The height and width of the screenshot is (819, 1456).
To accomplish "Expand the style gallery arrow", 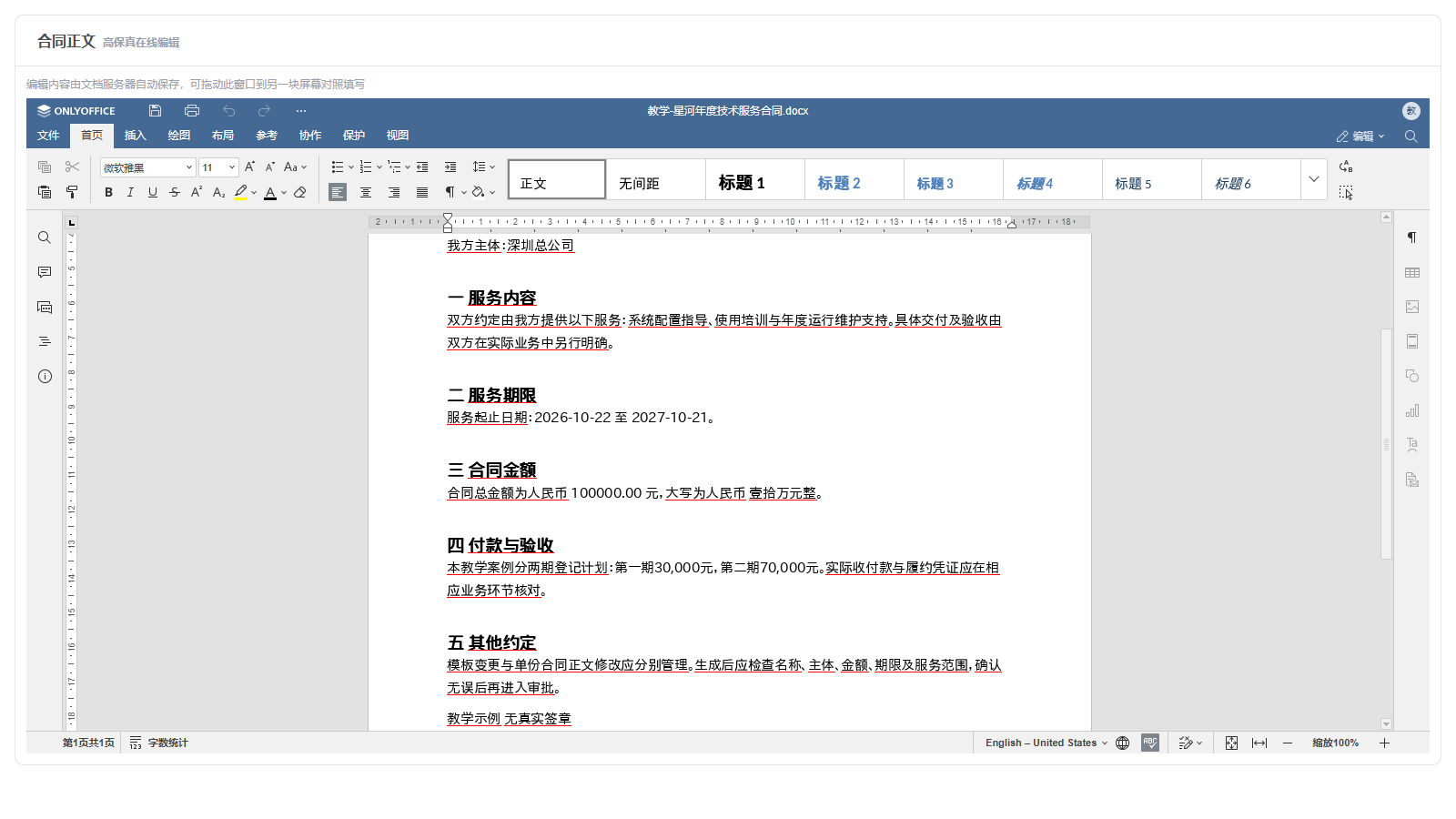I will (1313, 179).
